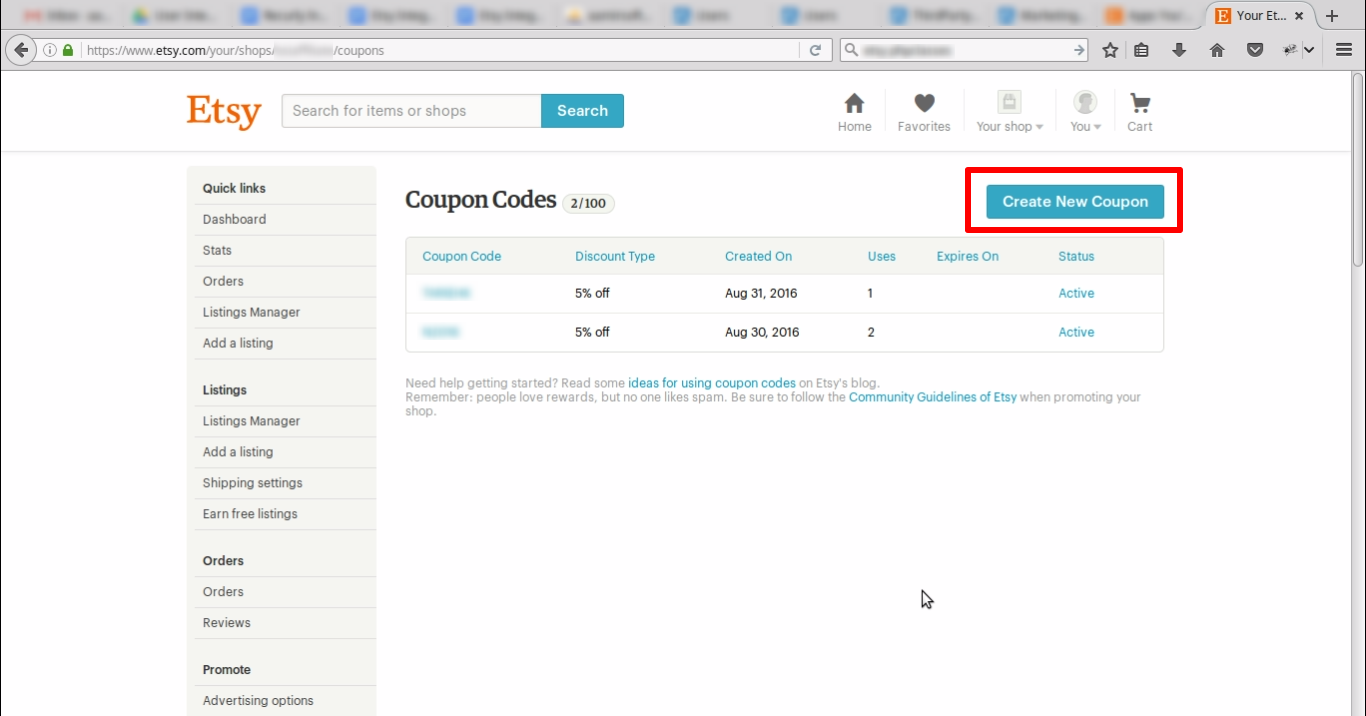This screenshot has height=716, width=1366.
Task: Open Advertising options under Promote
Action: coord(258,701)
